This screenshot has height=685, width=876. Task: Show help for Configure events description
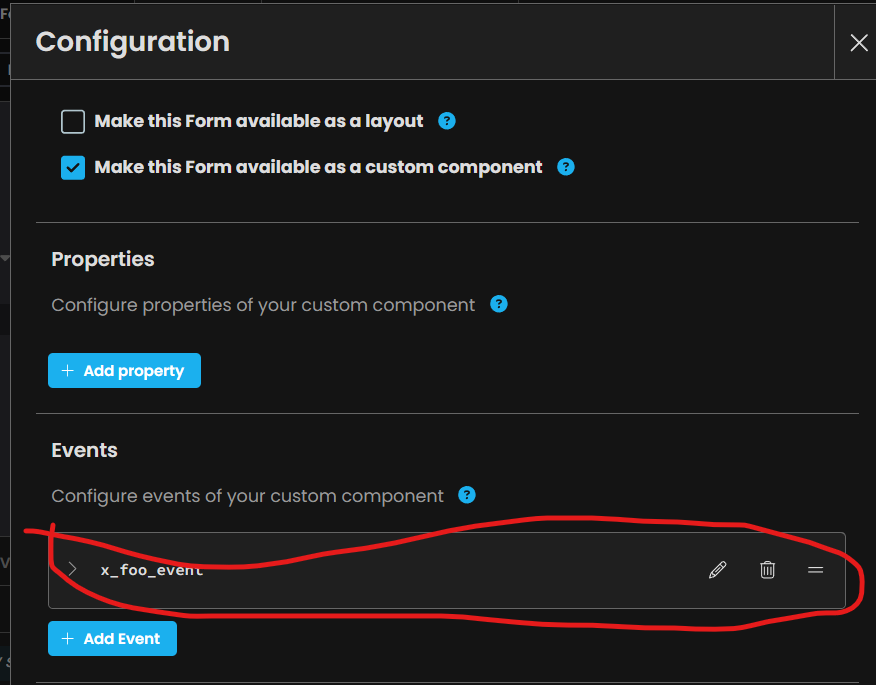[466, 495]
